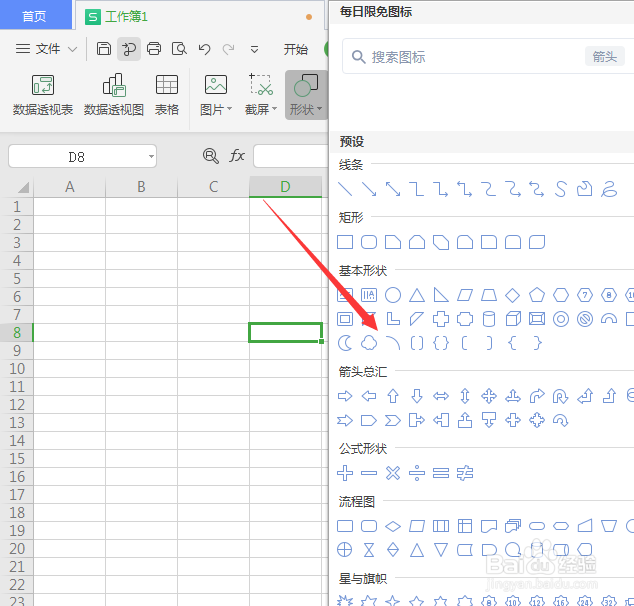Select the flowchart decision diamond
634x606 pixels.
393,526
